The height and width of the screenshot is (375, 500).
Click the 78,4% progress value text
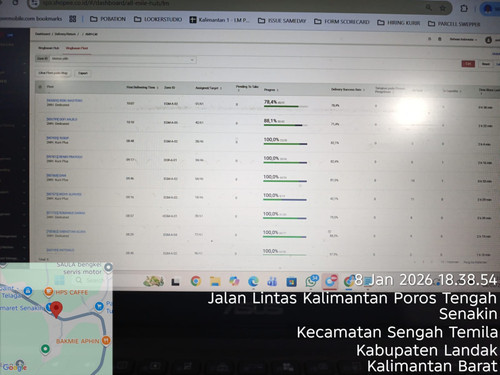[x=270, y=102]
